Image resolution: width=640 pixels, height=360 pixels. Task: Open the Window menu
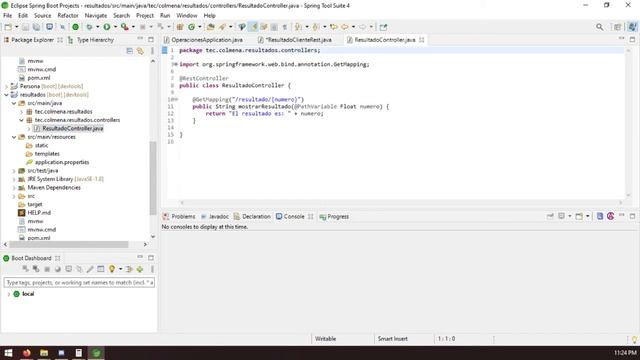click(x=187, y=16)
